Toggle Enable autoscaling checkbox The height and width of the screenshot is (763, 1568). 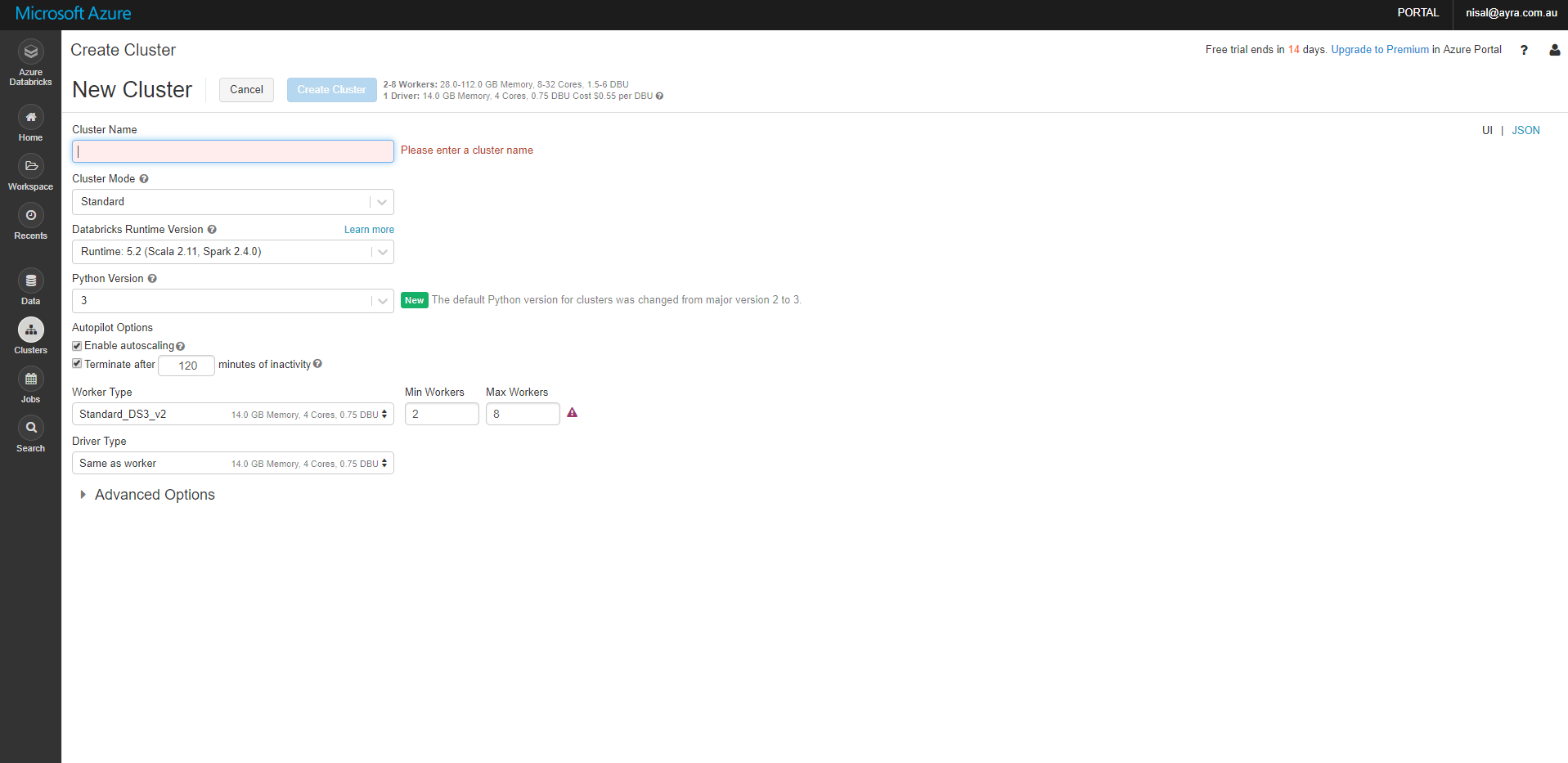click(x=77, y=346)
